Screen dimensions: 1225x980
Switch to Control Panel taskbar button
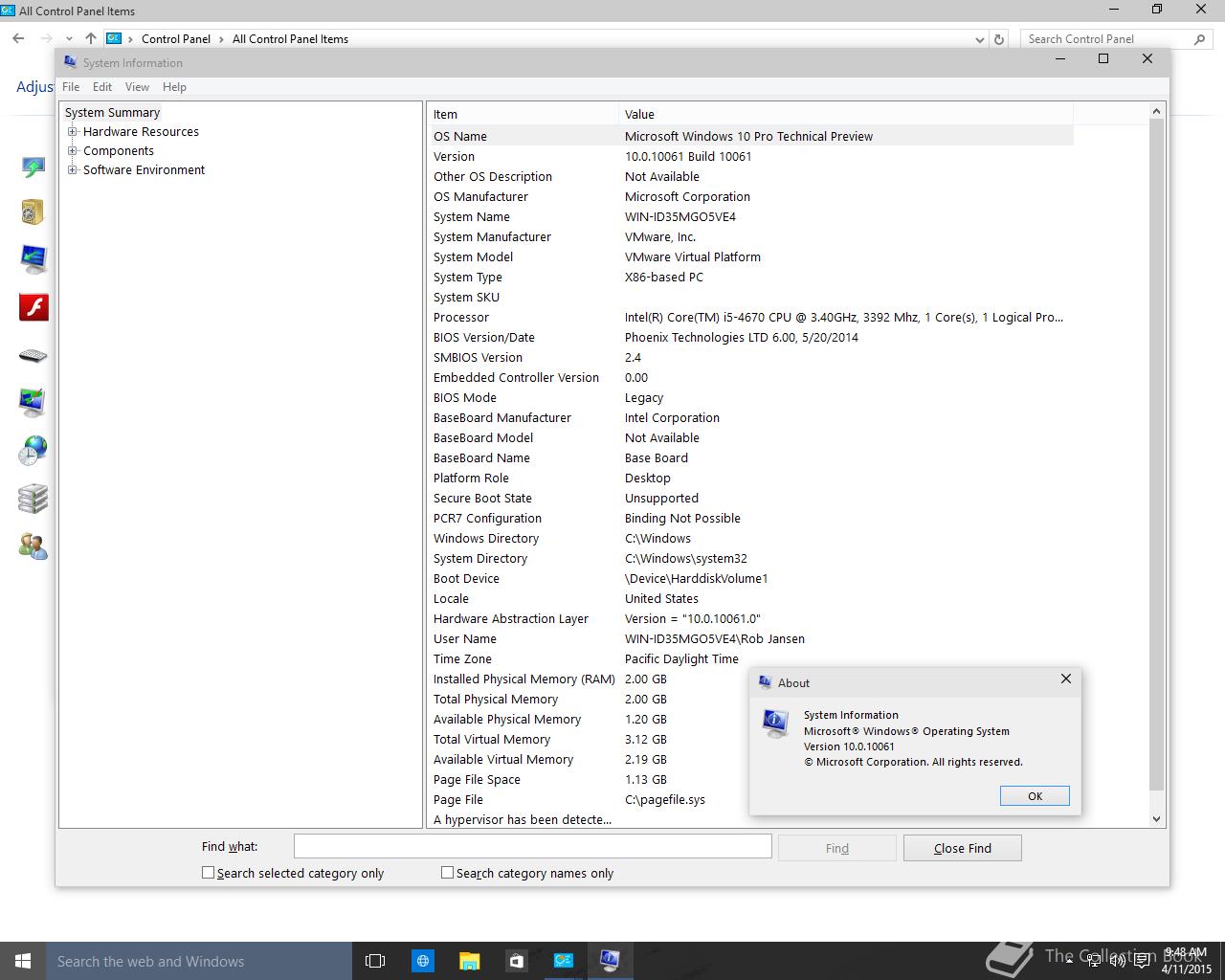tap(563, 961)
